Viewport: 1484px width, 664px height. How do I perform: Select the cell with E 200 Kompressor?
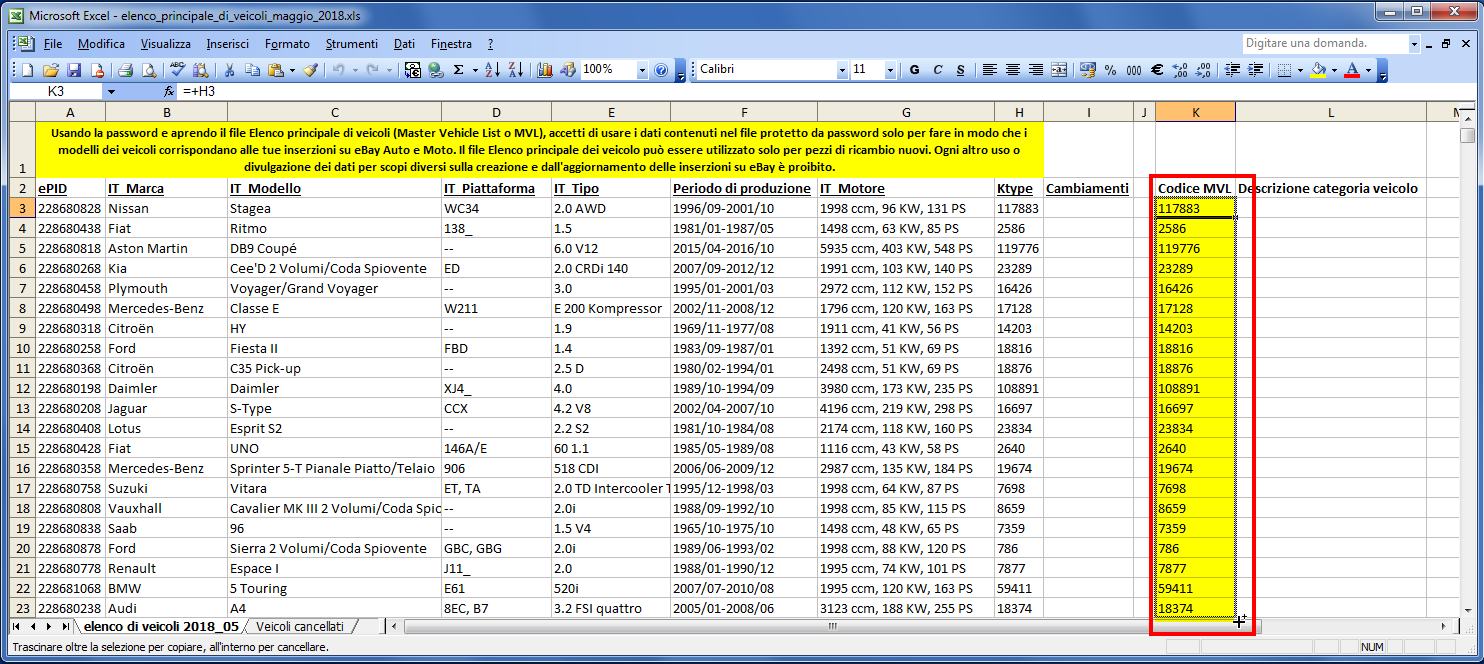(x=611, y=308)
